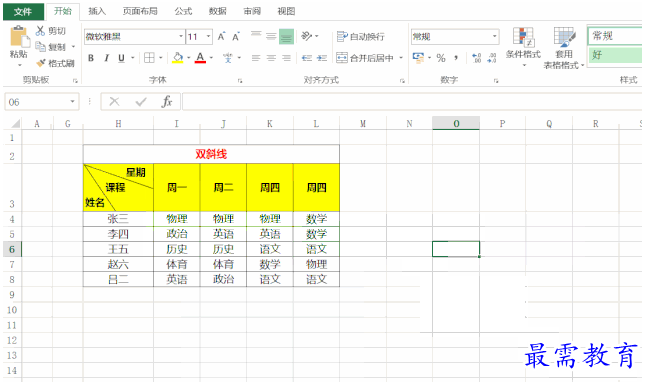Open the font color dropdown arrow
646x387 pixels.
(x=211, y=58)
